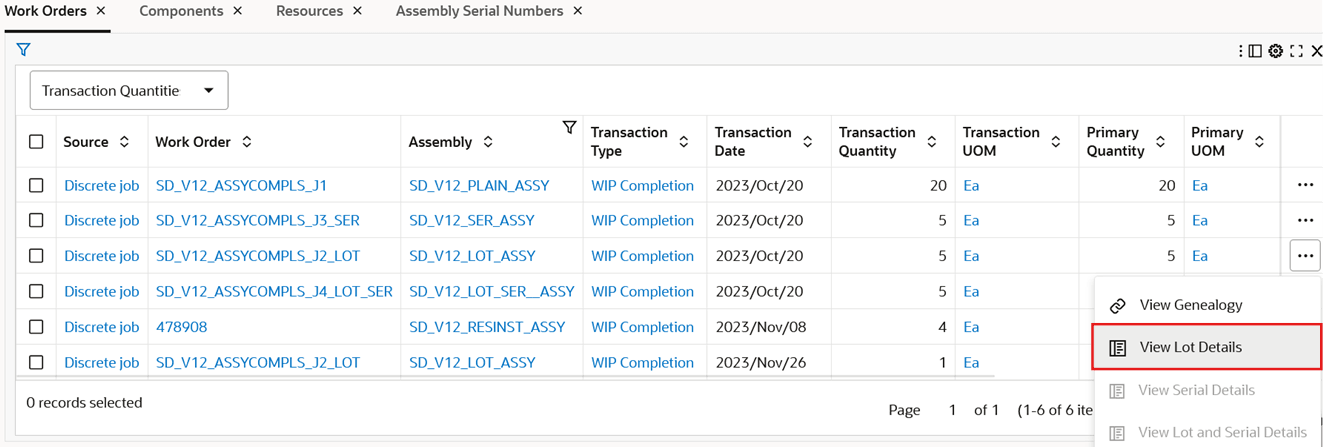1323x447 pixels.
Task: Click the 2023/Nov/08 transaction date cell
Action: 761,327
